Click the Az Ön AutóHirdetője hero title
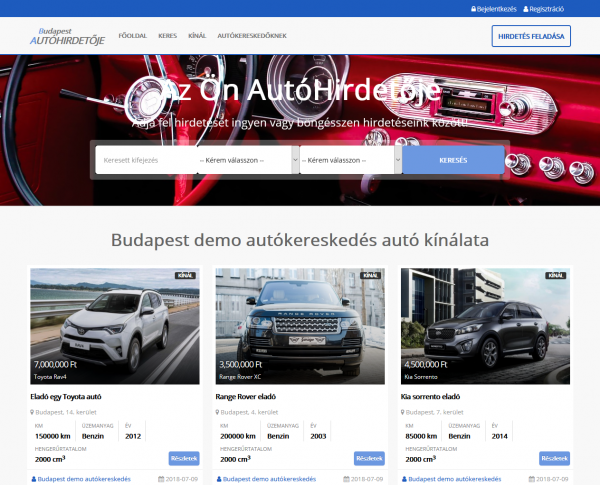This screenshot has width=600, height=485. pos(300,90)
